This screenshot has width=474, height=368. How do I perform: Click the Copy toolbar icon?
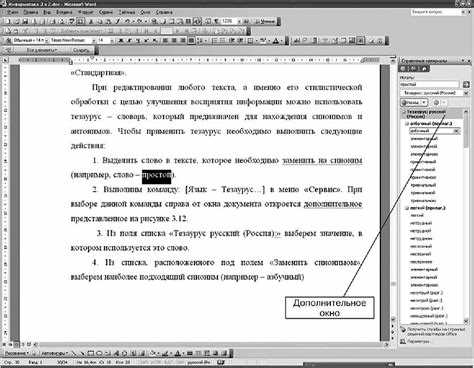(100, 21)
